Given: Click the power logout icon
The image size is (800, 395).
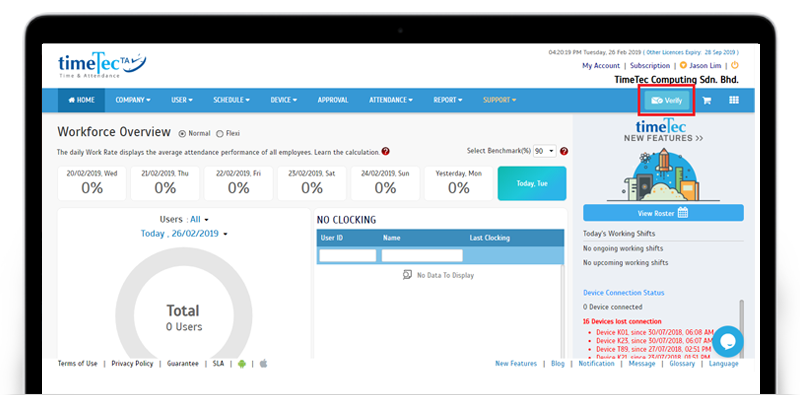Looking at the screenshot, I should (x=735, y=65).
